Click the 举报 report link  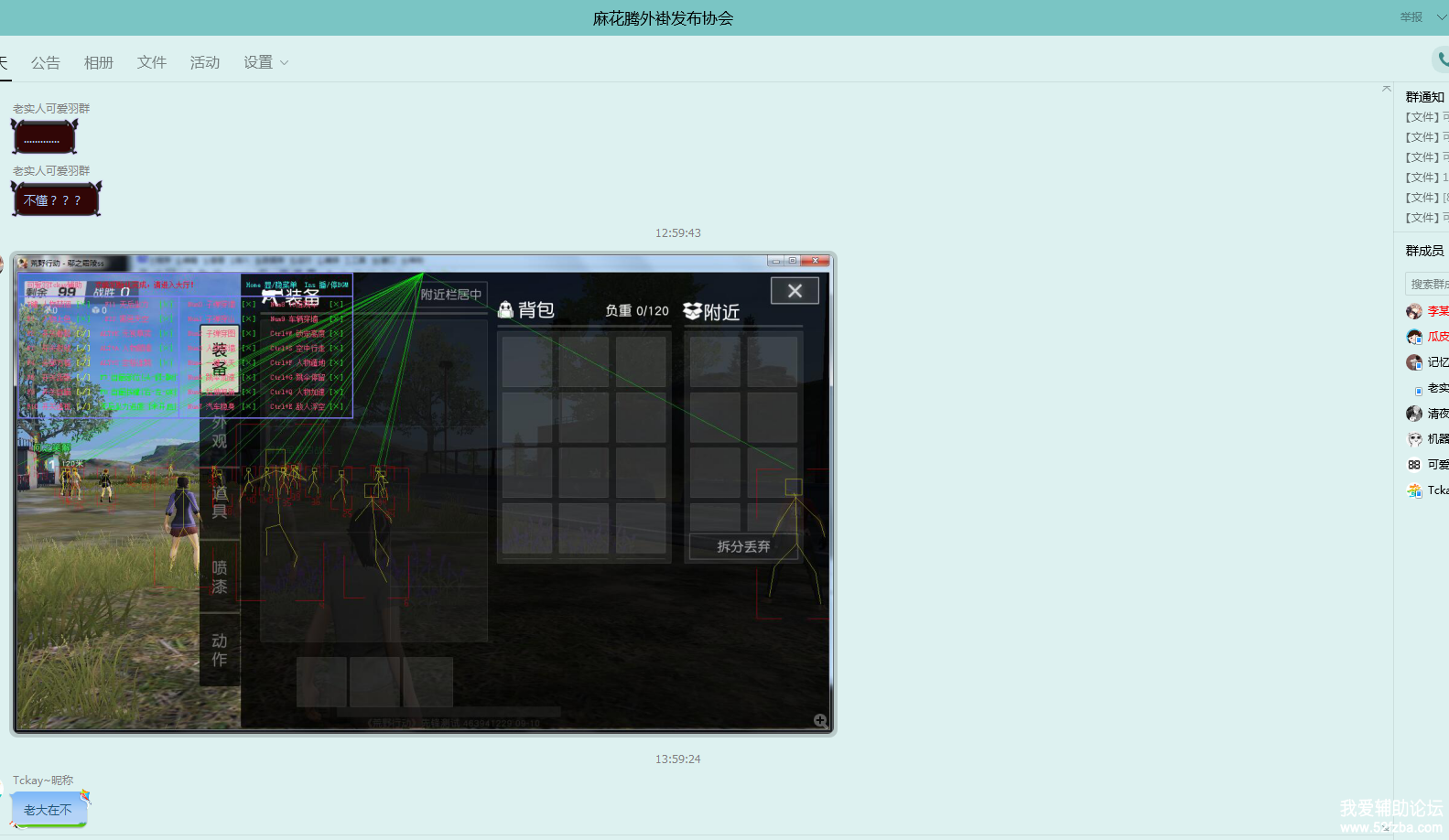pyautogui.click(x=1411, y=17)
